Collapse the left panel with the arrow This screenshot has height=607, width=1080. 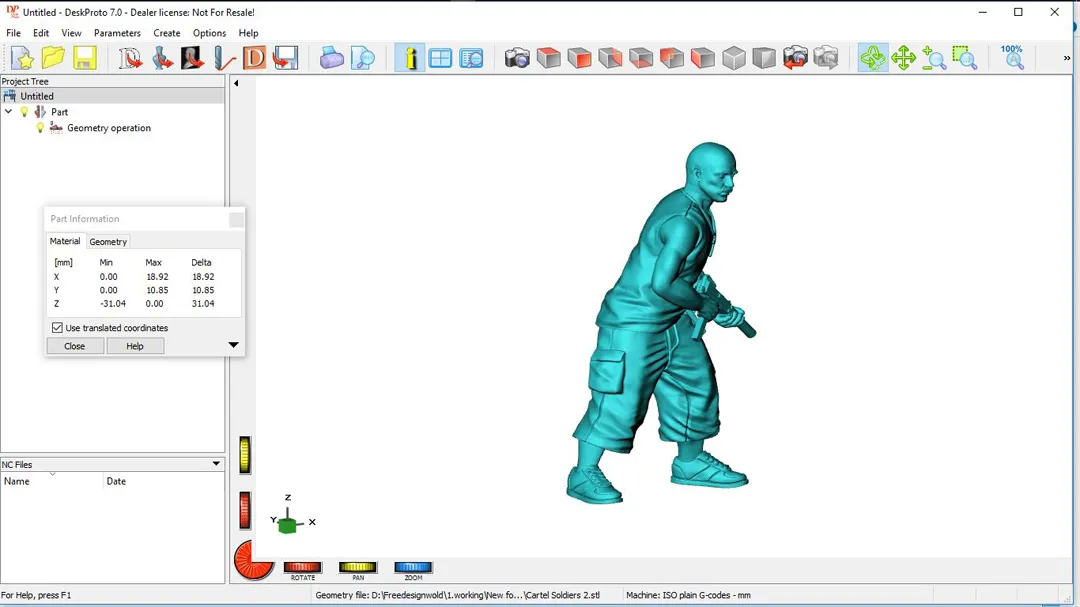pyautogui.click(x=236, y=83)
